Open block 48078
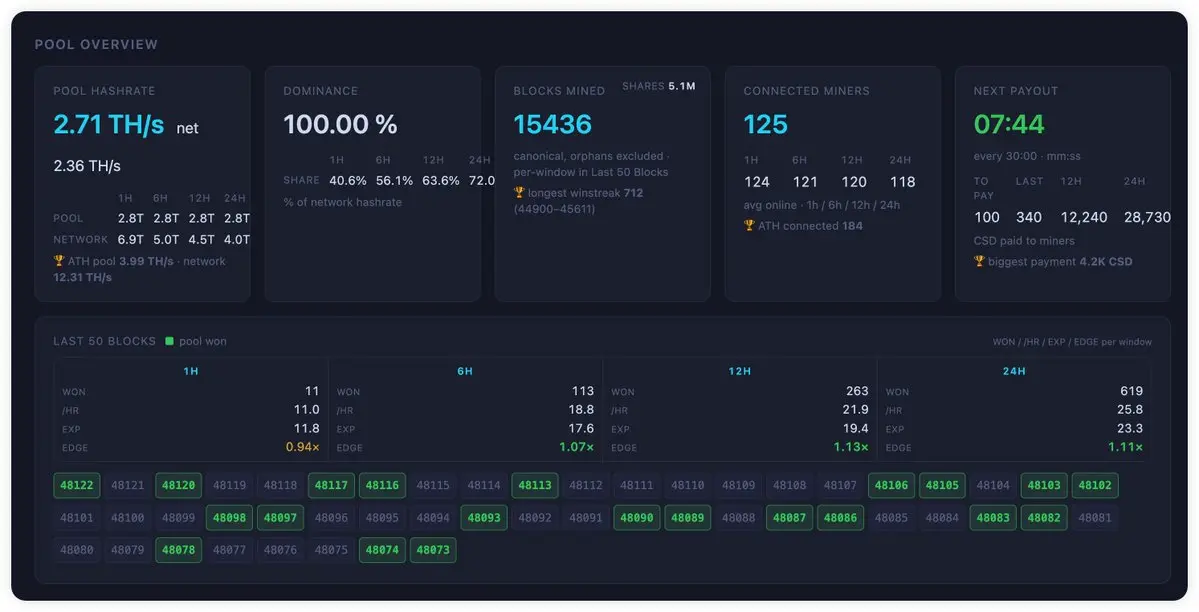 [178, 550]
